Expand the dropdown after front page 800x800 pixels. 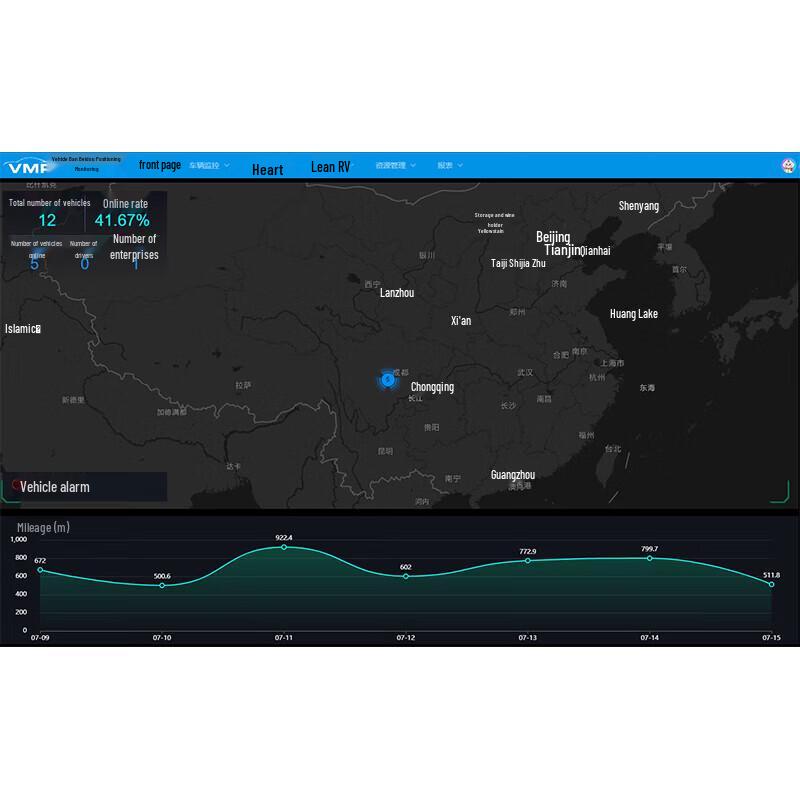(210, 165)
